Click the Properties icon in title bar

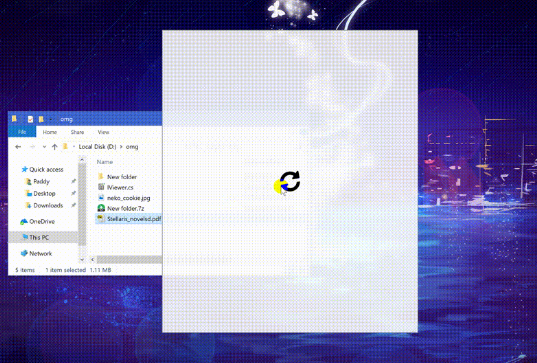pyautogui.click(x=30, y=119)
